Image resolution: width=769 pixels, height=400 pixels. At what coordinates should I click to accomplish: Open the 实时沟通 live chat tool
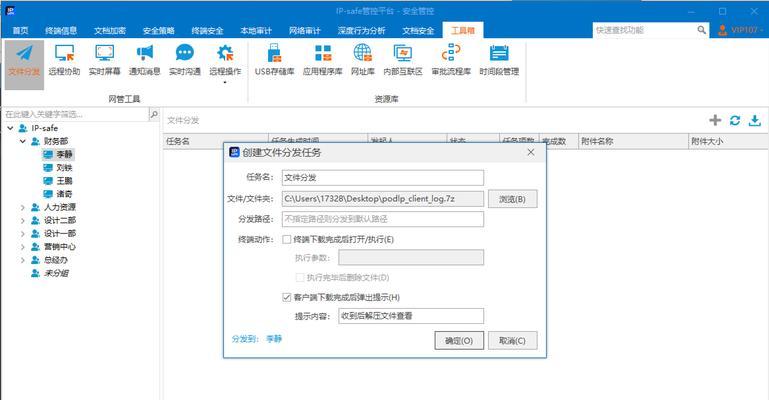[x=185, y=60]
